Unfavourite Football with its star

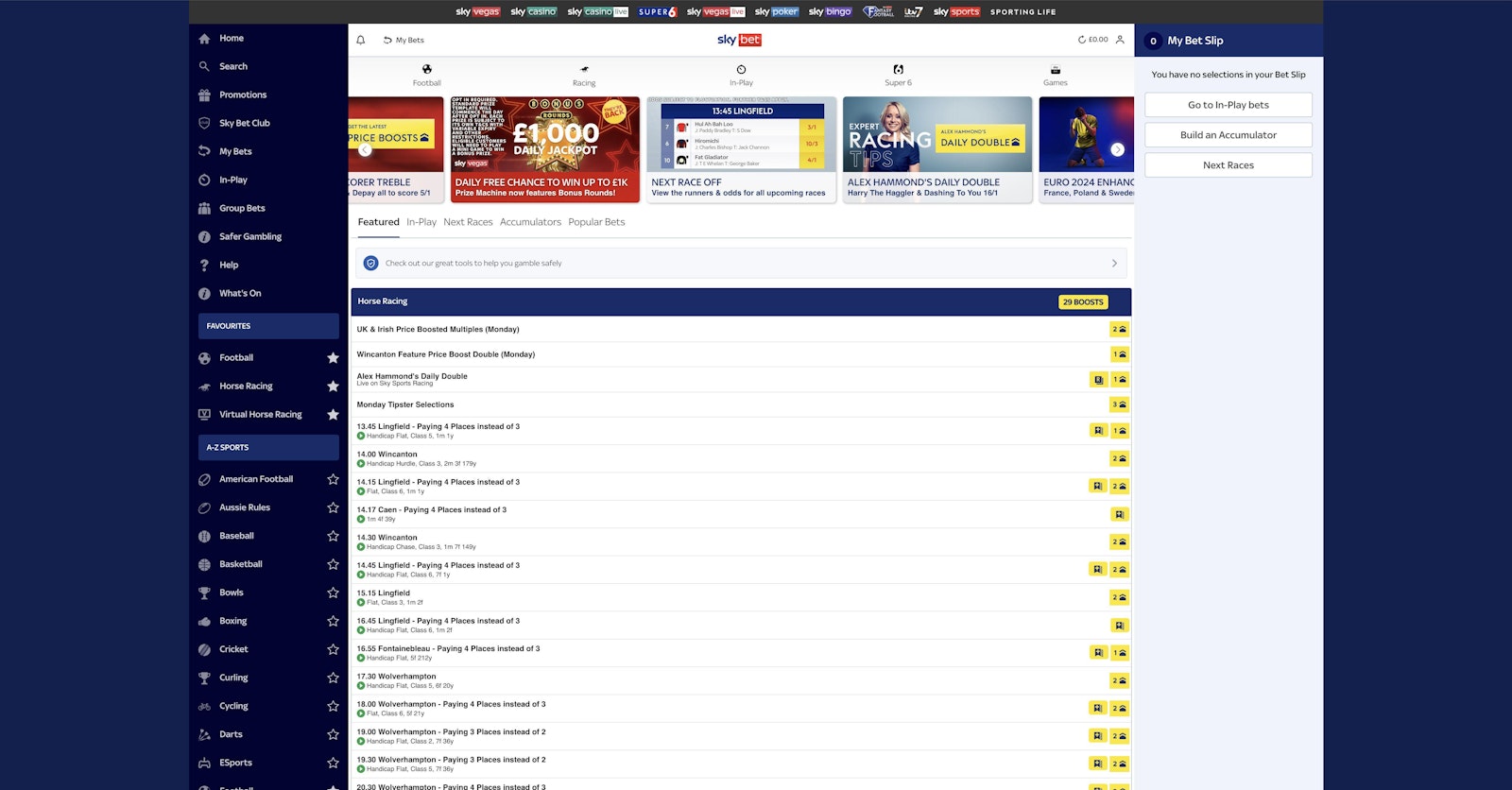[333, 358]
